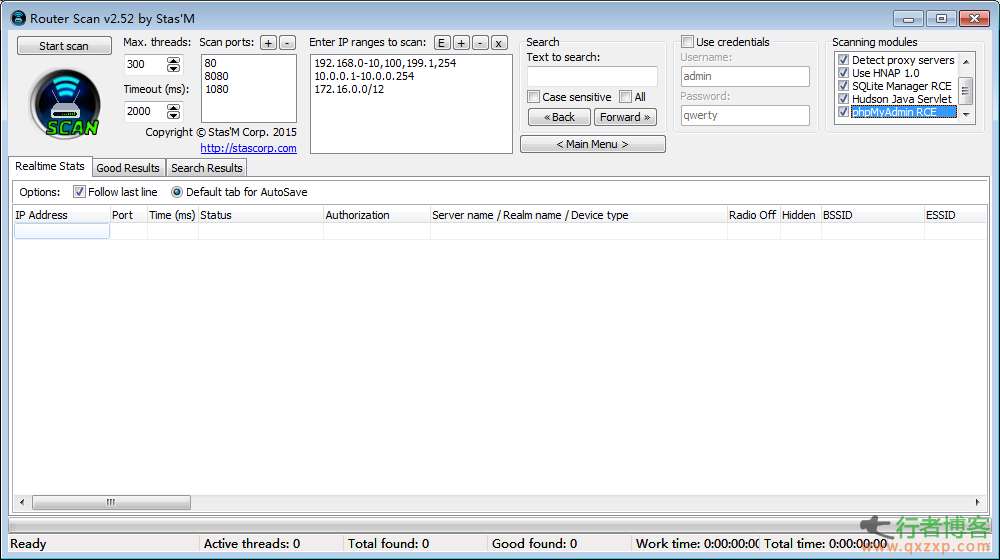Click the modules list scrollbar thumb
Screen dimensions: 1000x560
[966, 91]
